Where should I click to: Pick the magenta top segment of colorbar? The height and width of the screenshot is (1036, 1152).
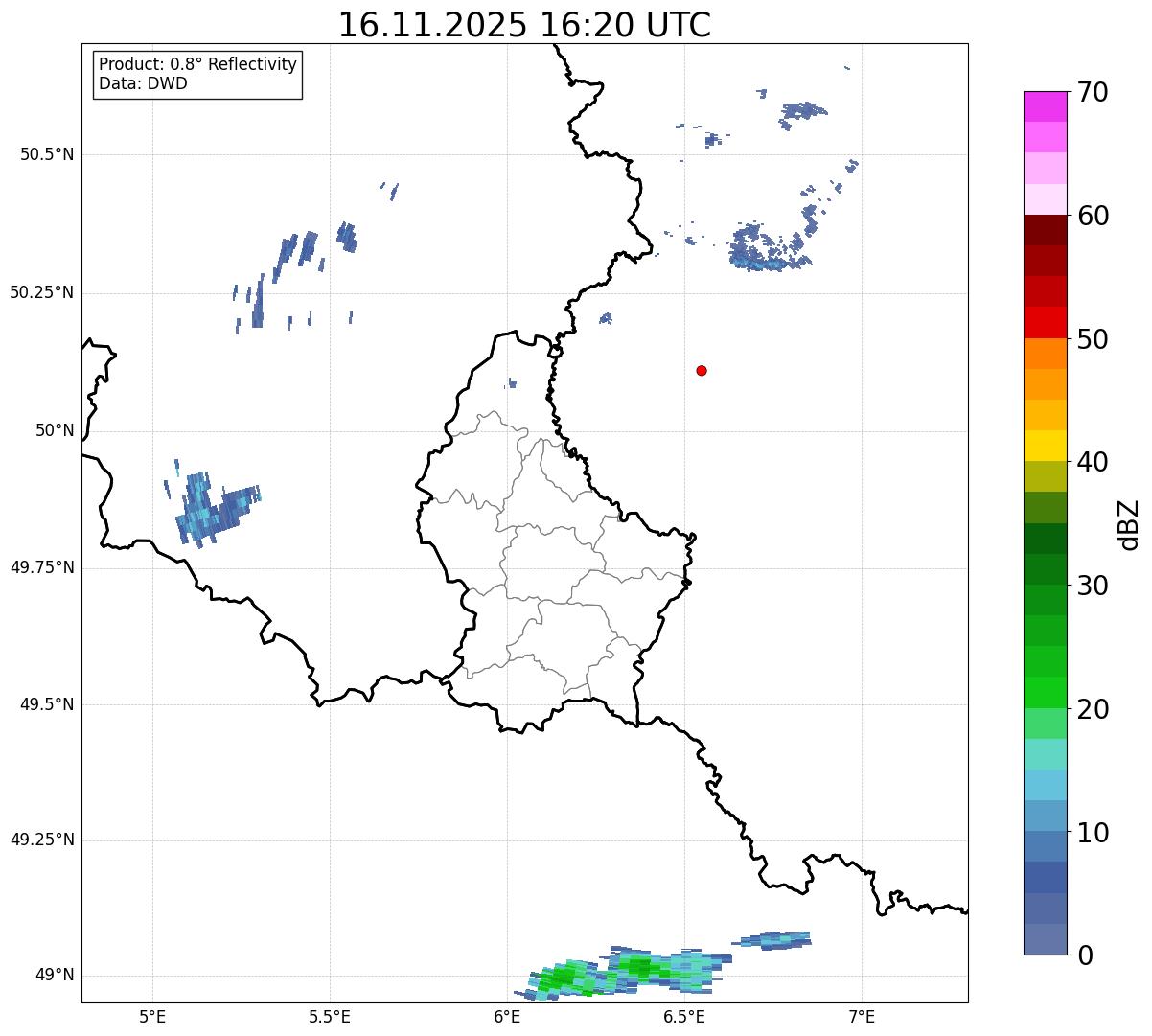coord(1046,106)
